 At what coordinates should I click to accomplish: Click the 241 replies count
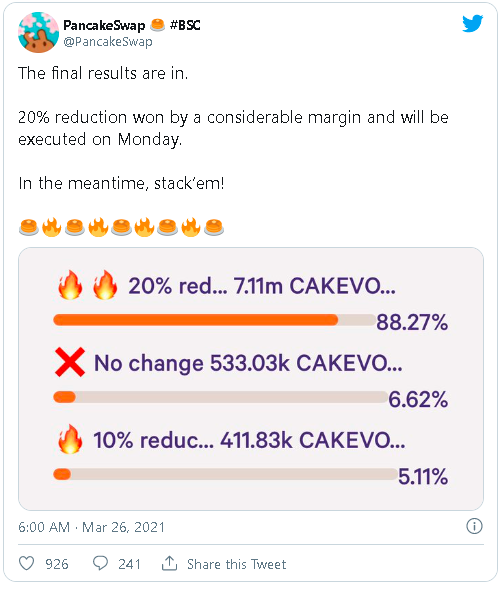[x=129, y=564]
